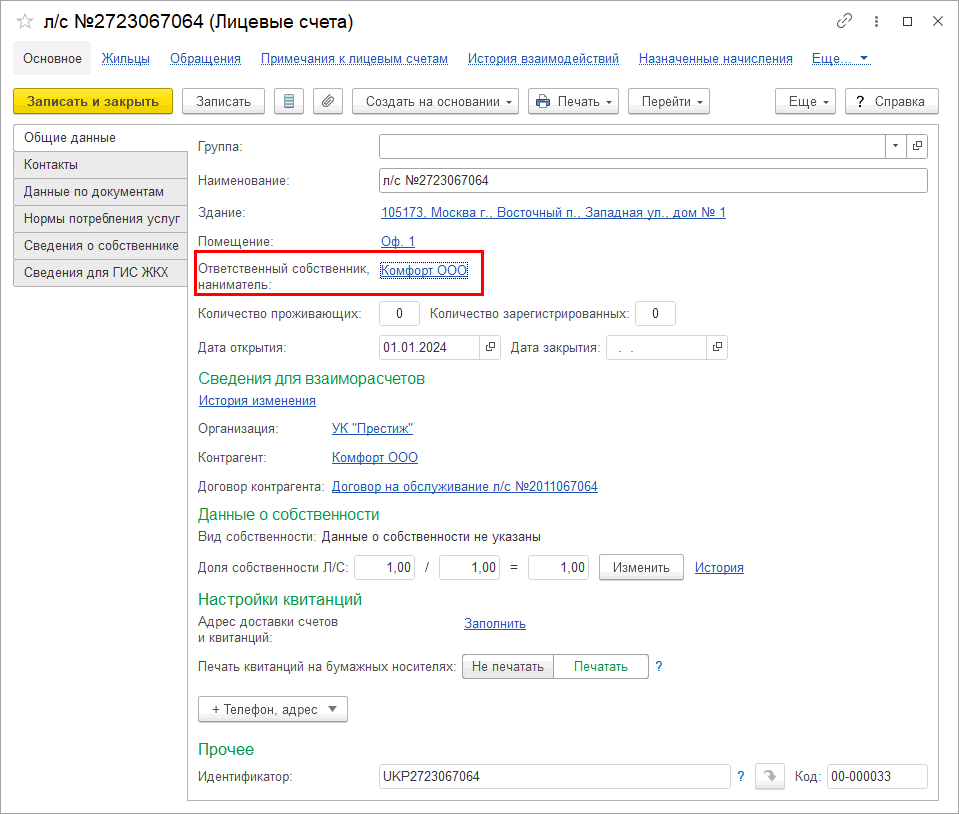Open the vertical three-dots window menu

[876, 21]
